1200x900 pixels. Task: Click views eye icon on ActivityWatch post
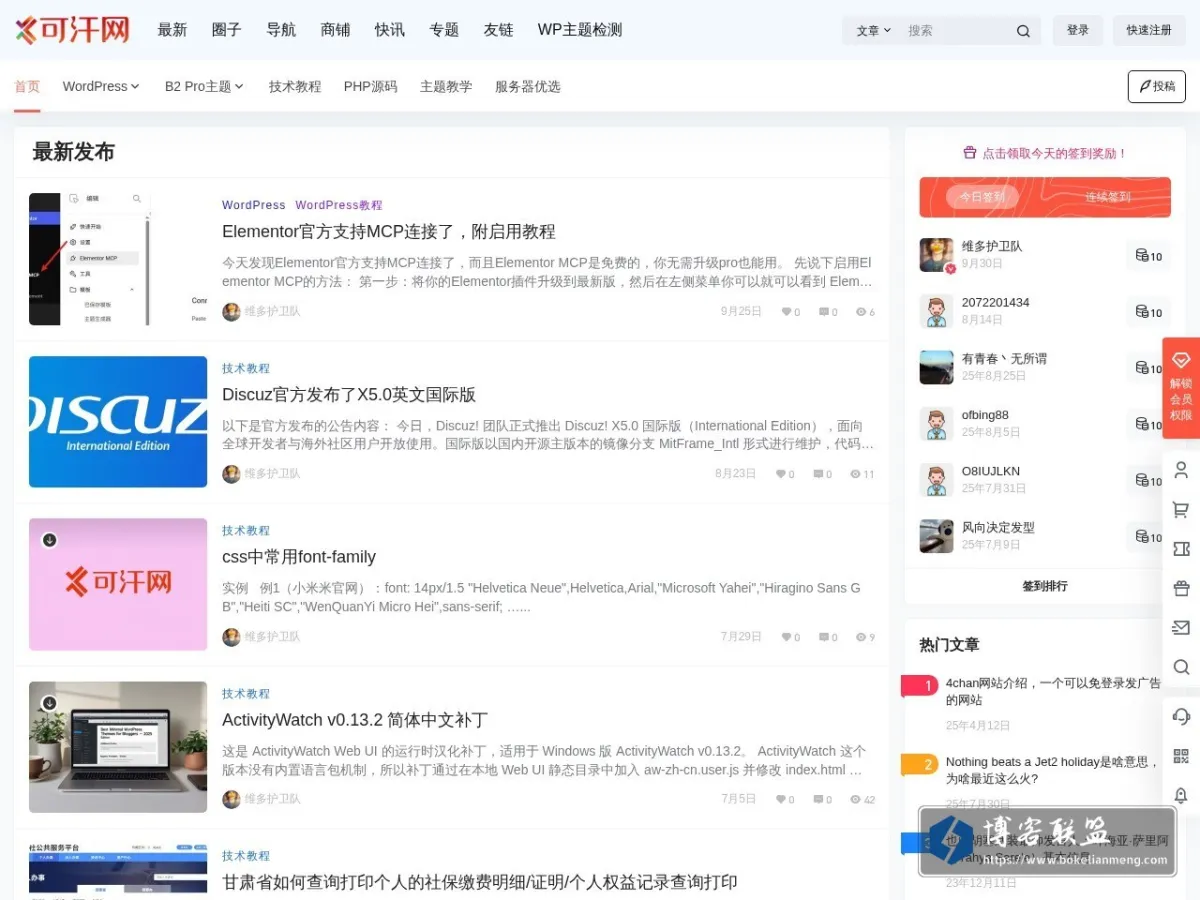855,799
